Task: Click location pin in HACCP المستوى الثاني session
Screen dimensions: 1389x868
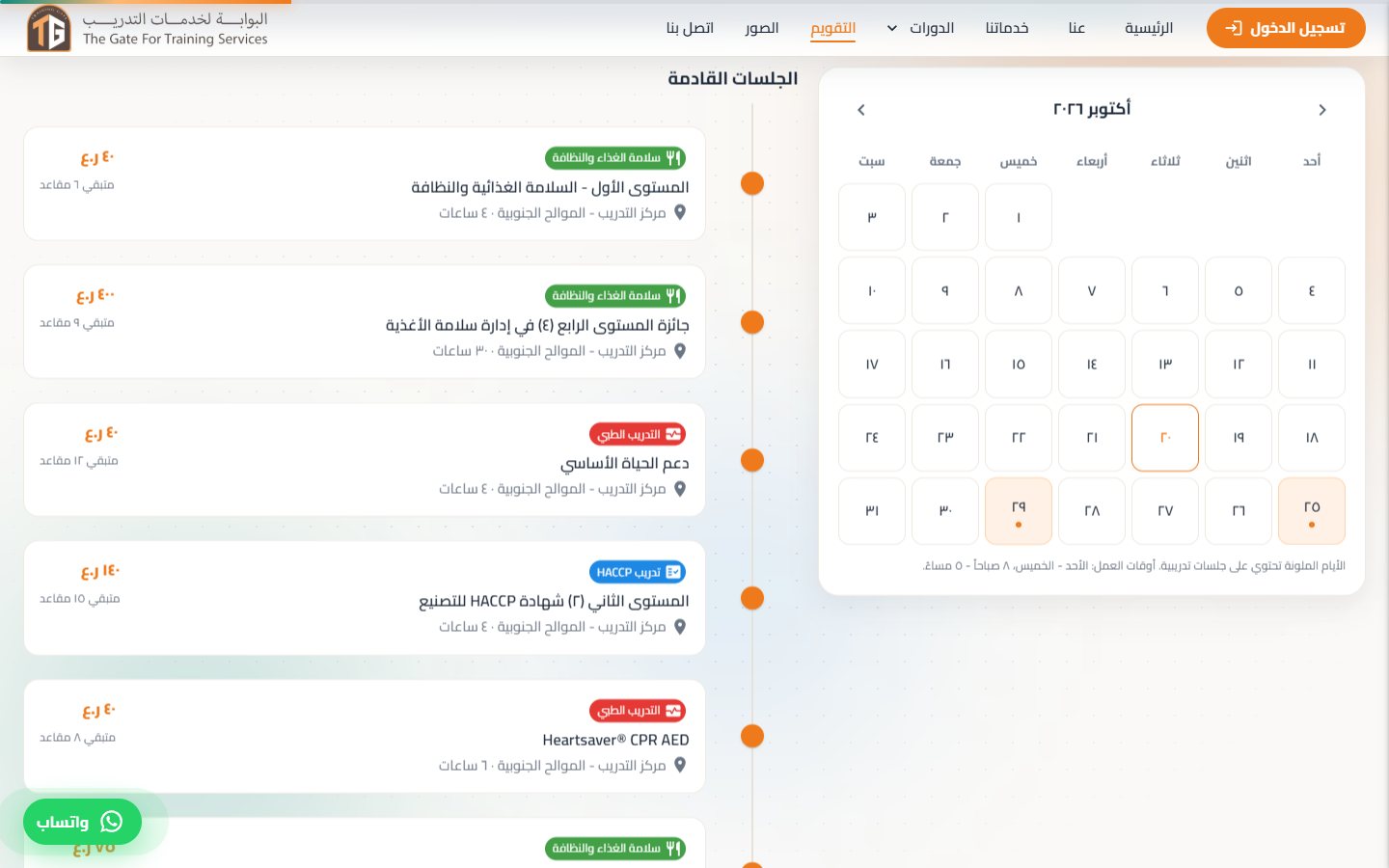Action: (x=680, y=627)
